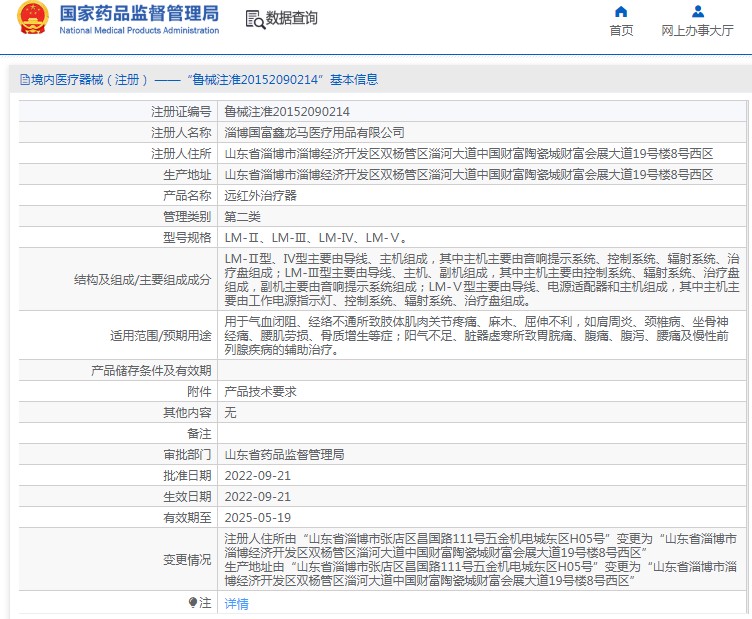The width and height of the screenshot is (752, 619).
Task: Click the 生产地址 label
Action: (x=187, y=175)
